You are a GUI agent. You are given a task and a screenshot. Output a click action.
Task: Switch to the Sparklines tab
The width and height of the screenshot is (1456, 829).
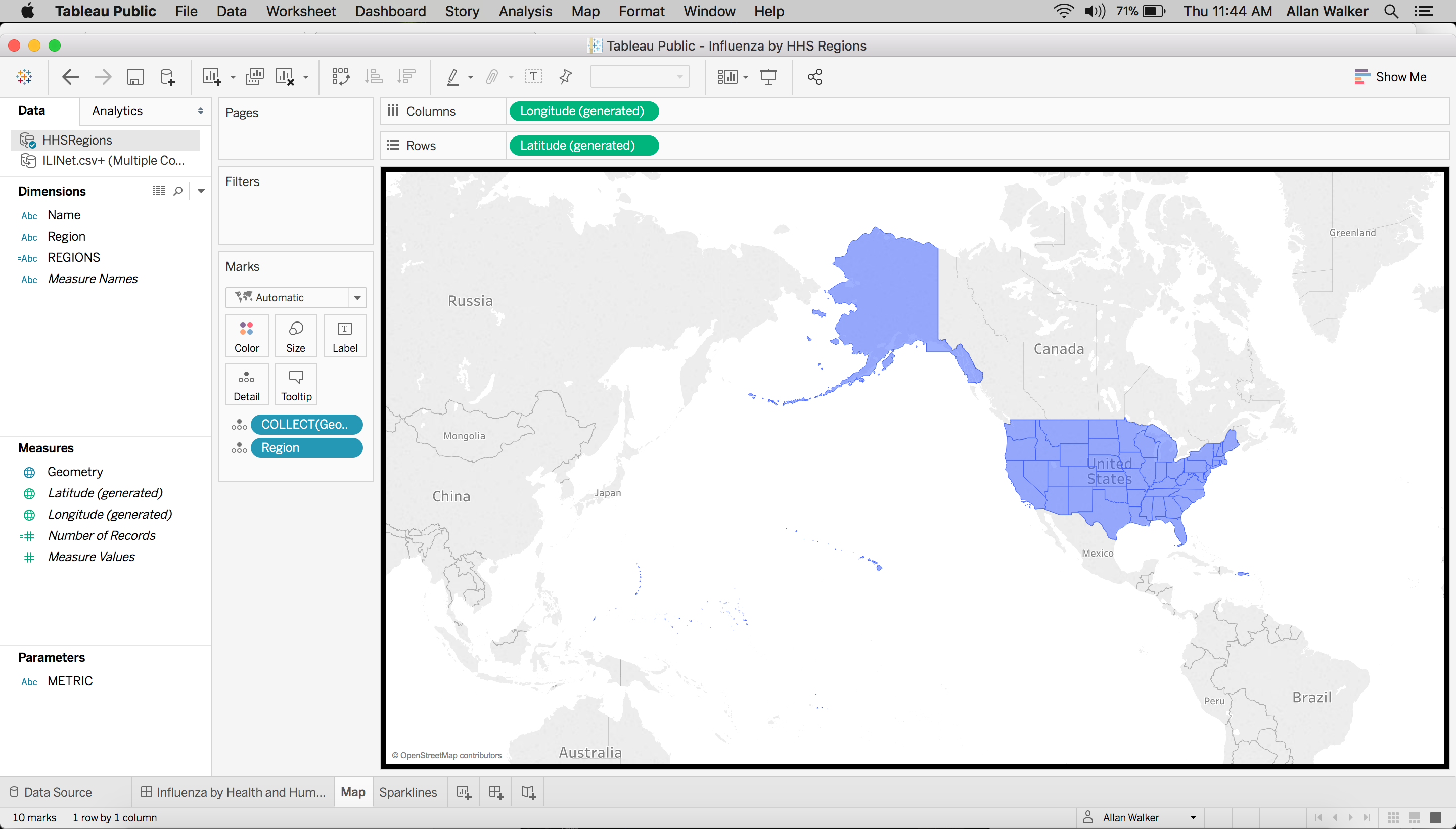[408, 792]
